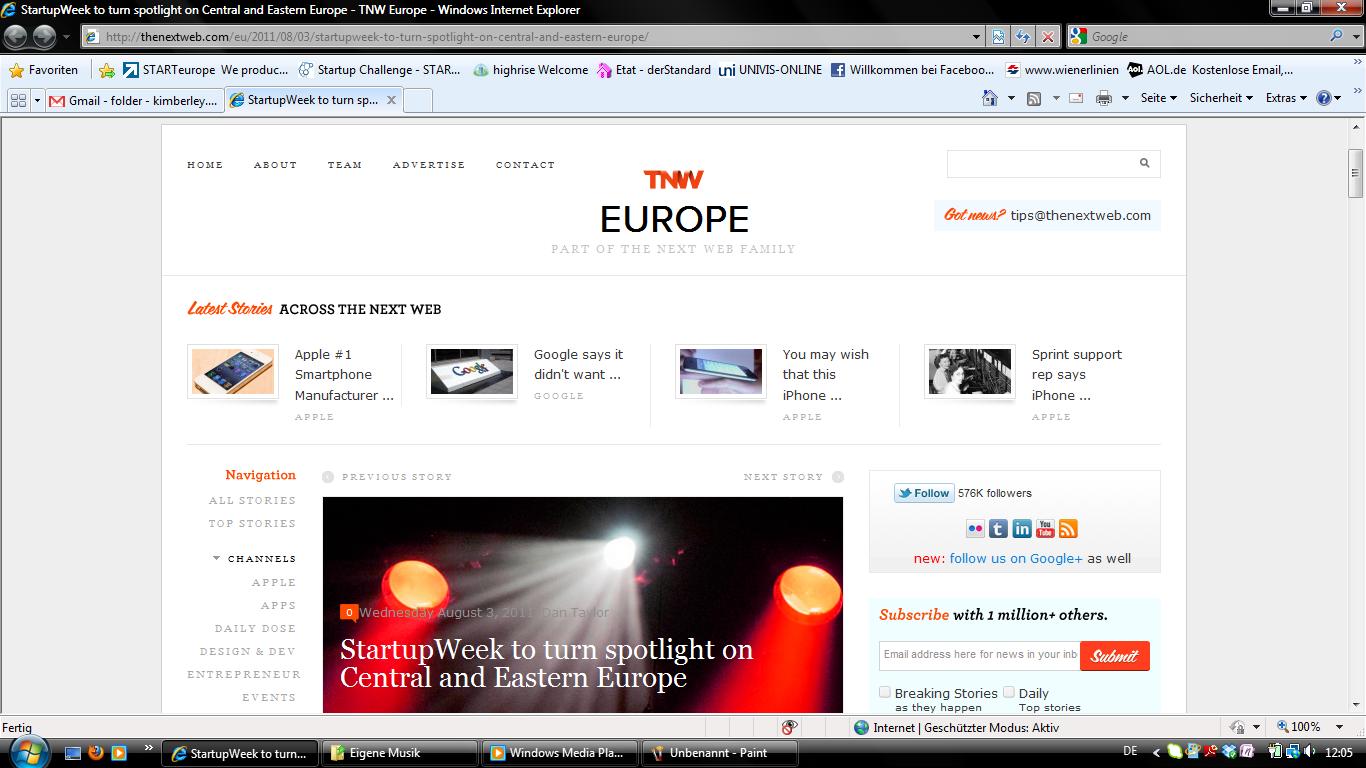This screenshot has width=1366, height=768.
Task: Enable the Breaking Stories checkbox
Action: pyautogui.click(x=885, y=692)
